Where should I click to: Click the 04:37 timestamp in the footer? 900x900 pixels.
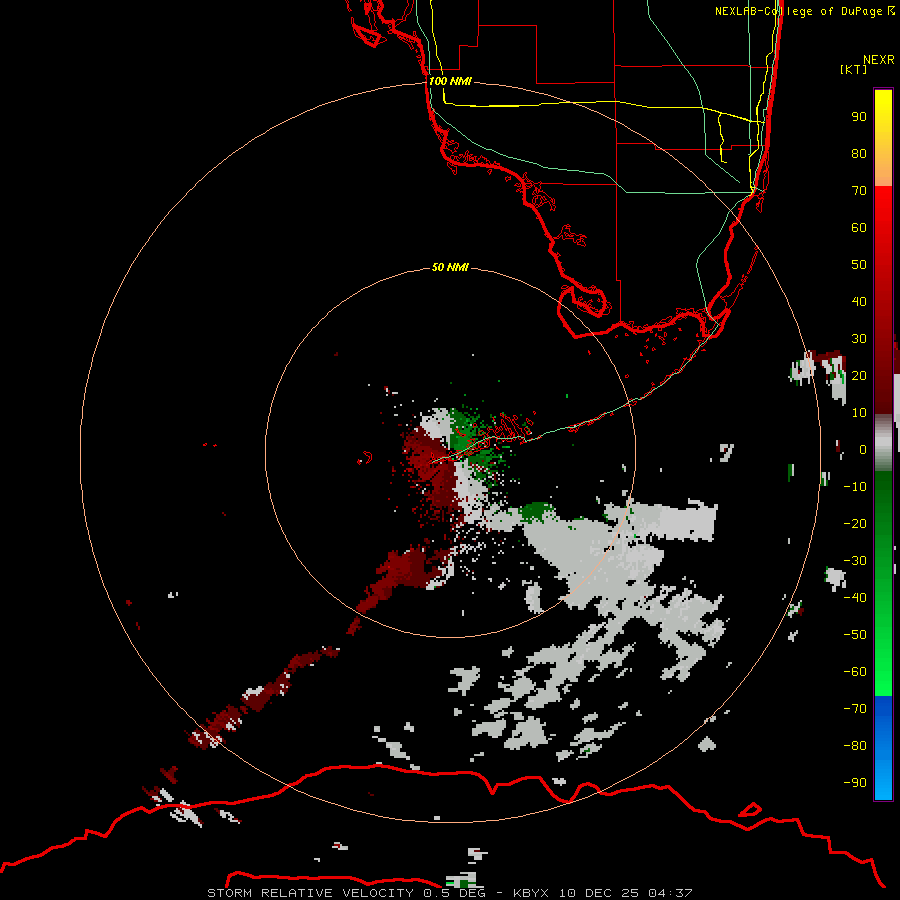coord(670,893)
